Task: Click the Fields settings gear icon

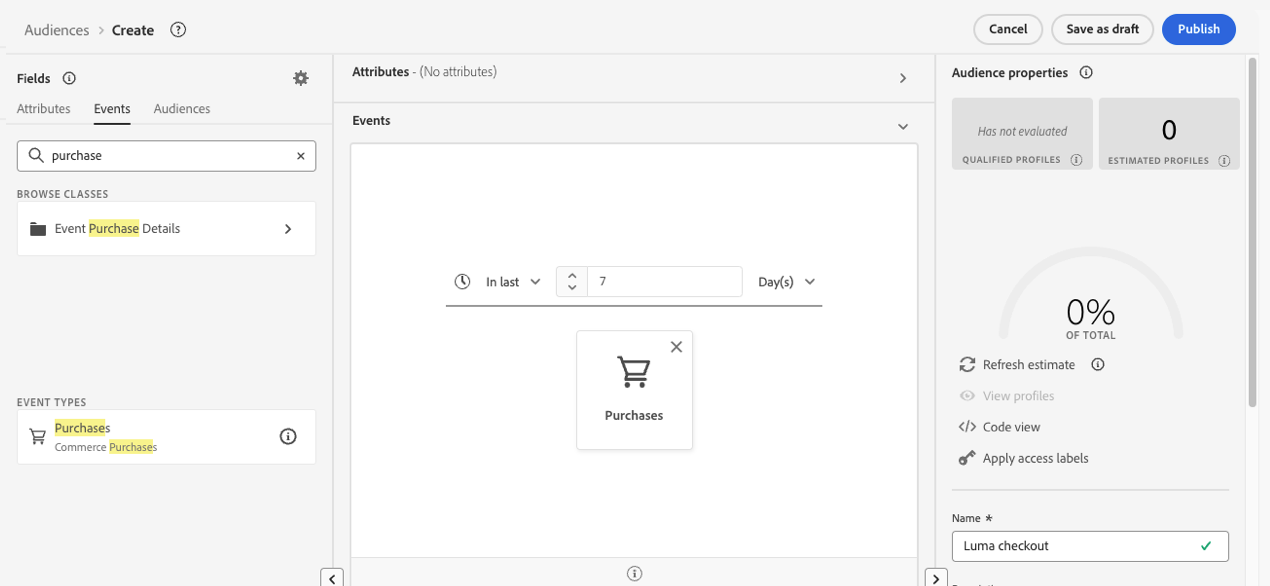Action: (301, 78)
